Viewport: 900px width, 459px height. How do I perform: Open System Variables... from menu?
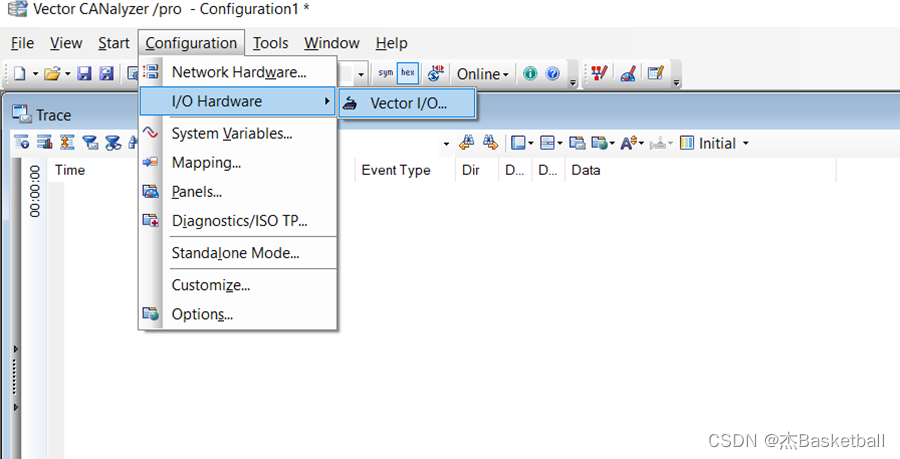coord(238,133)
